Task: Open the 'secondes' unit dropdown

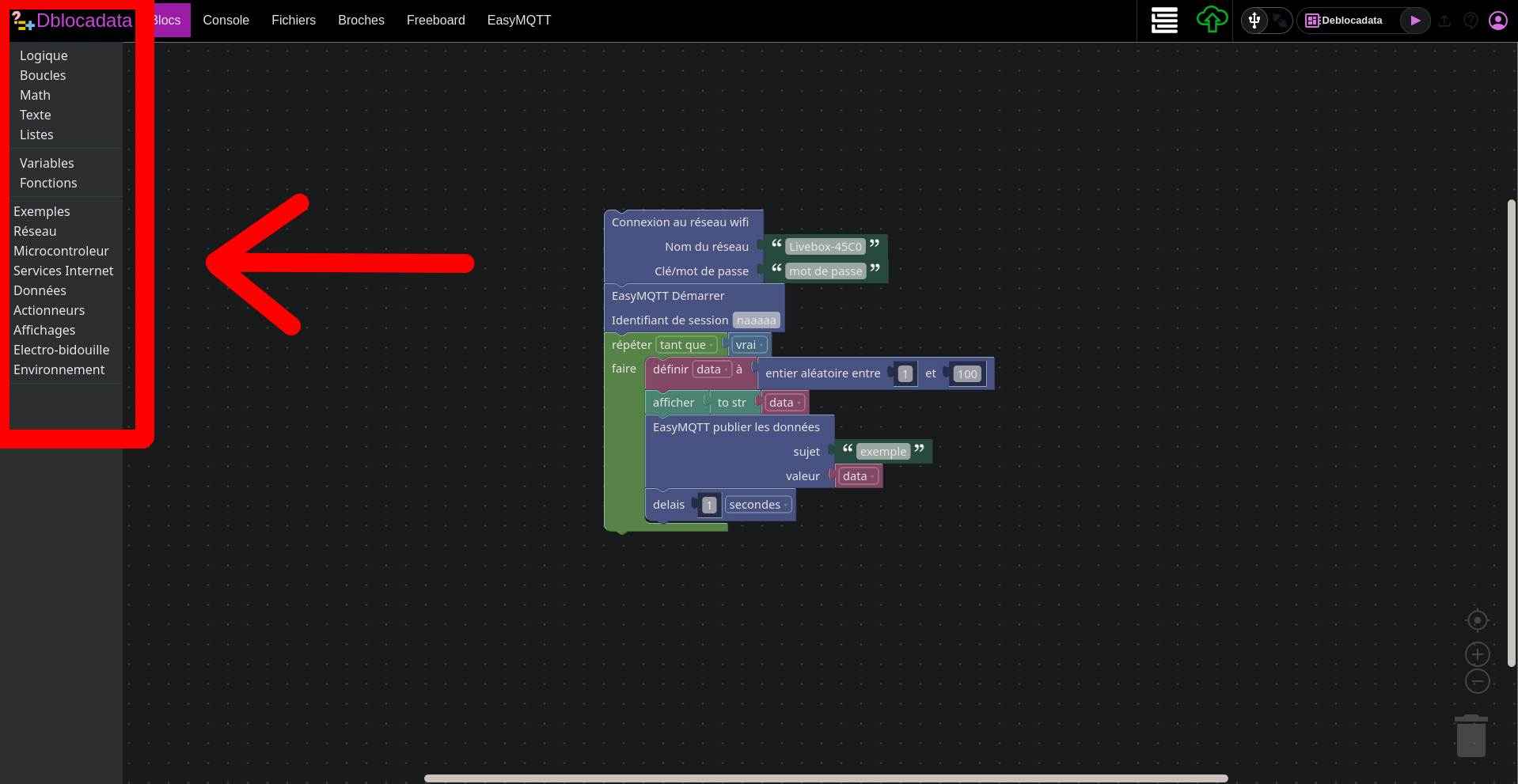Action: click(x=757, y=505)
